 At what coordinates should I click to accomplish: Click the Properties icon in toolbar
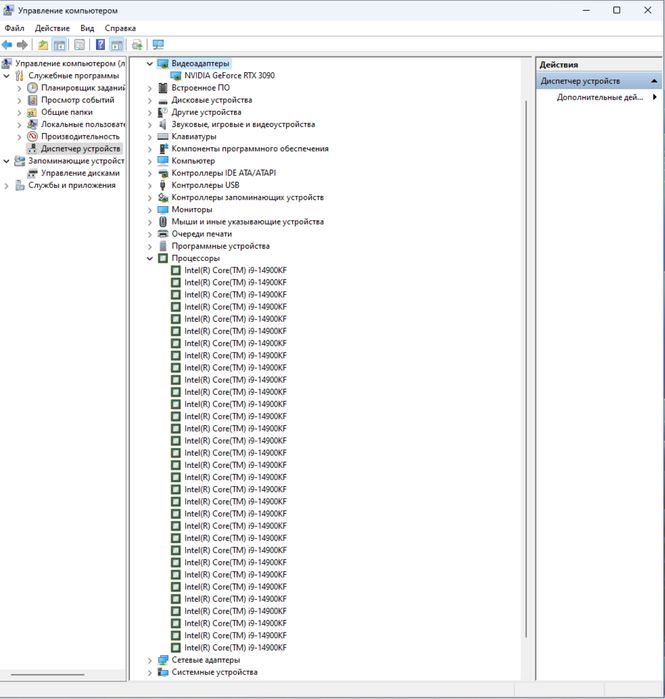(79, 45)
